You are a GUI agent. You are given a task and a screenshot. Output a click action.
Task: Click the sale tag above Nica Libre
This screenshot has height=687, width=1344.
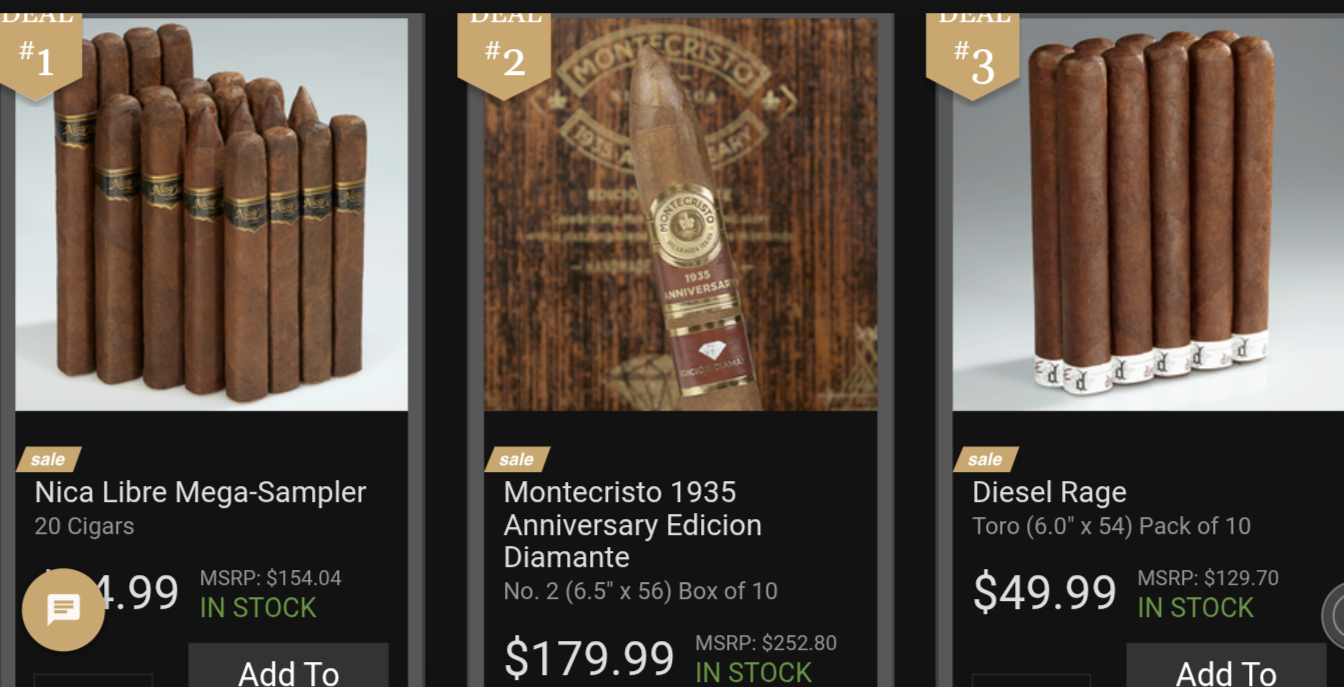[48, 459]
